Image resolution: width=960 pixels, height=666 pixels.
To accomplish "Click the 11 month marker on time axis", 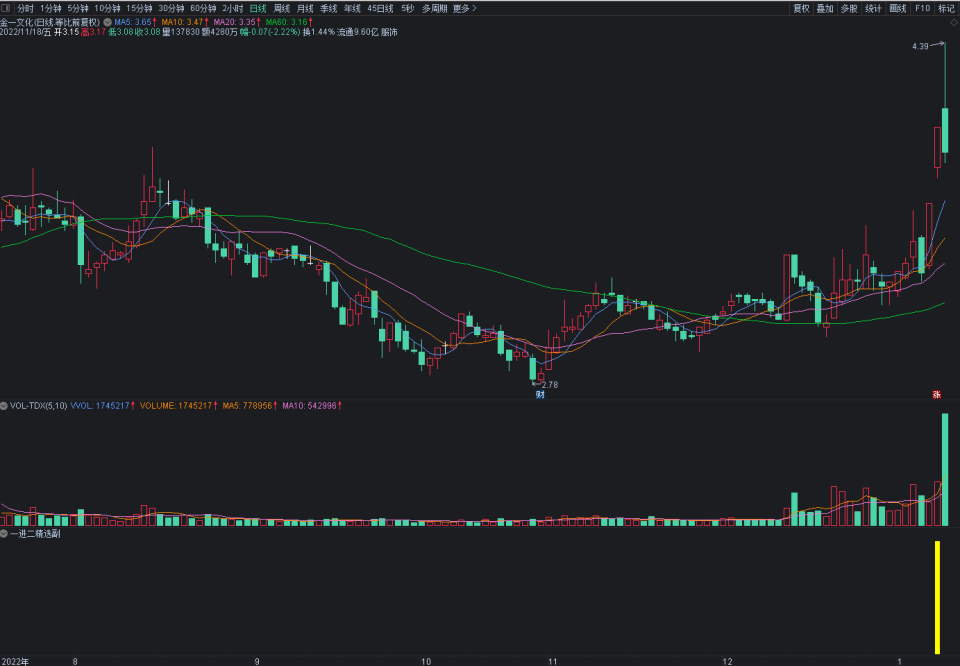I will click(x=553, y=662).
